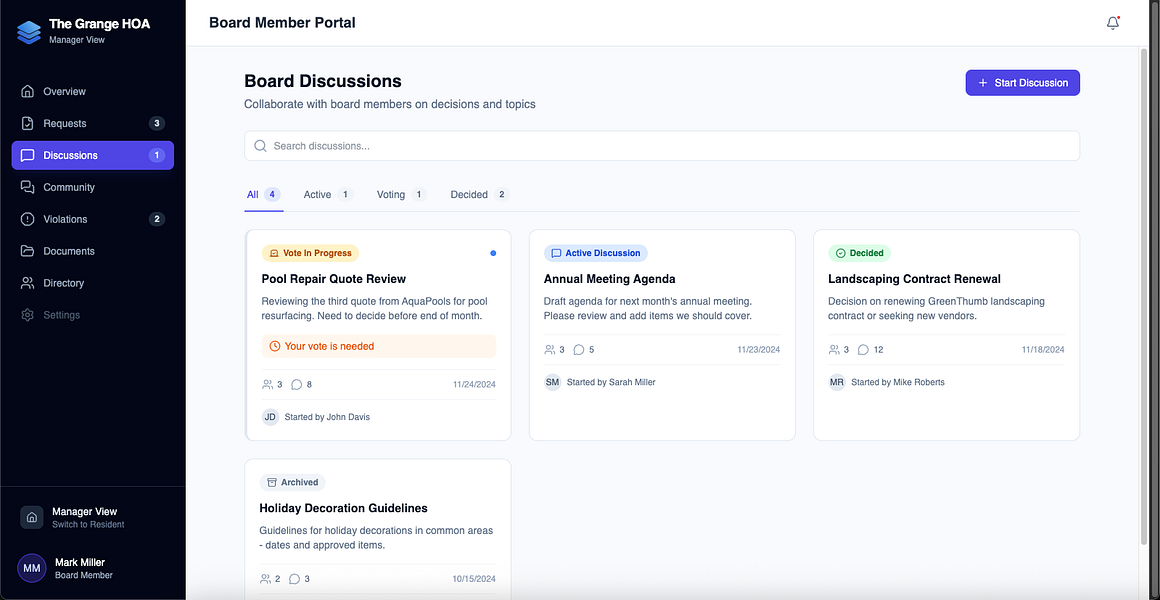Viewport: 1160px width, 600px height.
Task: Open the notifications bell icon
Action: 1113,23
